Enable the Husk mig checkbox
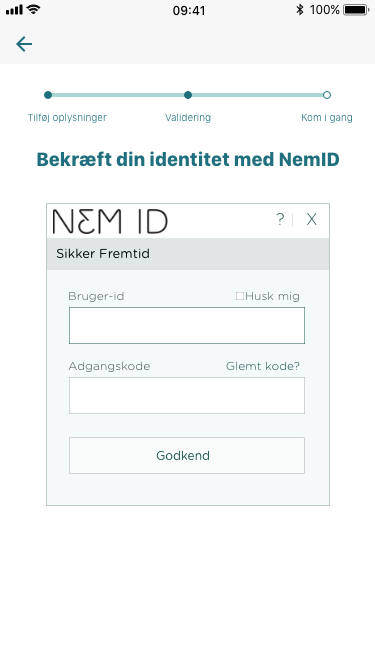 (x=240, y=296)
